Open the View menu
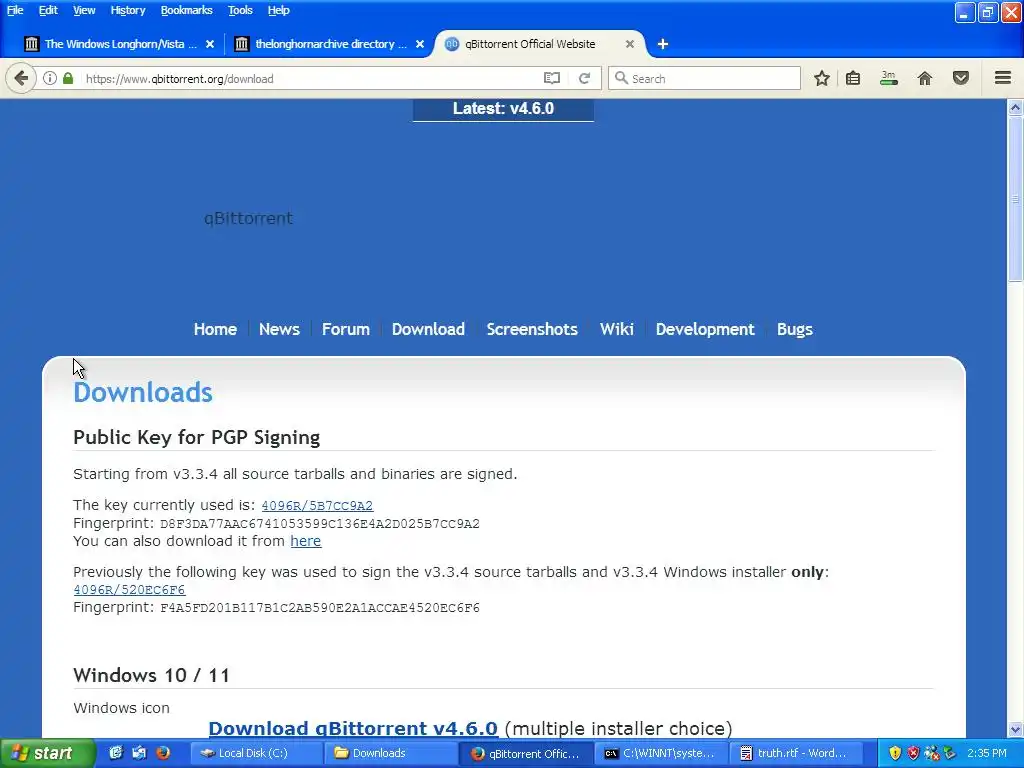This screenshot has width=1024, height=768. [84, 10]
